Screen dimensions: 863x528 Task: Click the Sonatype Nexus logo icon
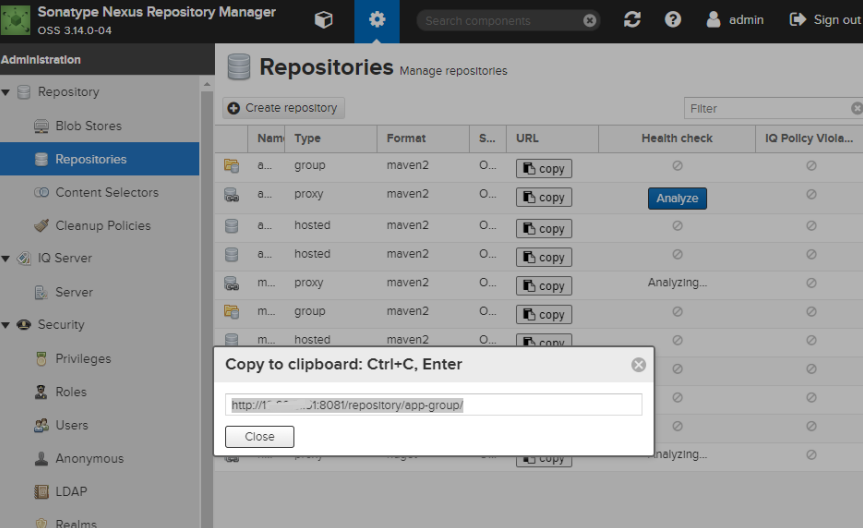coord(16,20)
